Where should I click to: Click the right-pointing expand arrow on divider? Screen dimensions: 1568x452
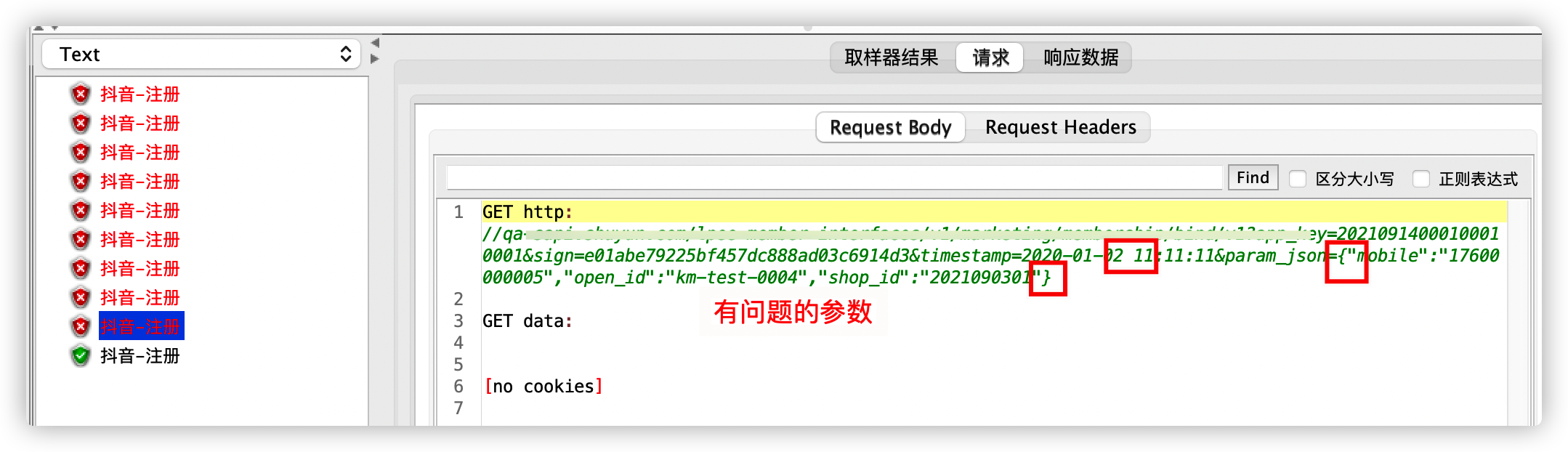[375, 59]
